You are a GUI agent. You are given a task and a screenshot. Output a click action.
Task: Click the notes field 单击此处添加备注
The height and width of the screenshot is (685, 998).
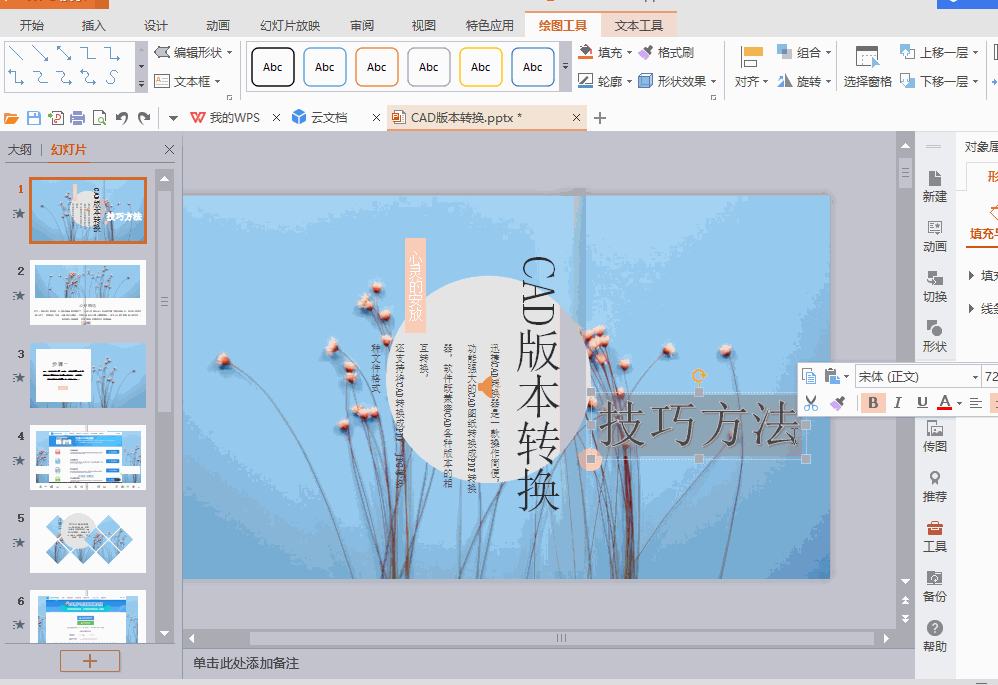[x=246, y=663]
